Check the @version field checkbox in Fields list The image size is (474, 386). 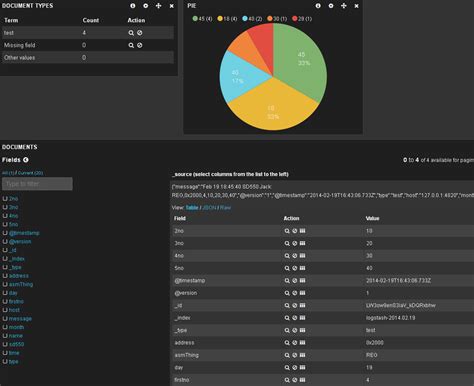(5, 241)
